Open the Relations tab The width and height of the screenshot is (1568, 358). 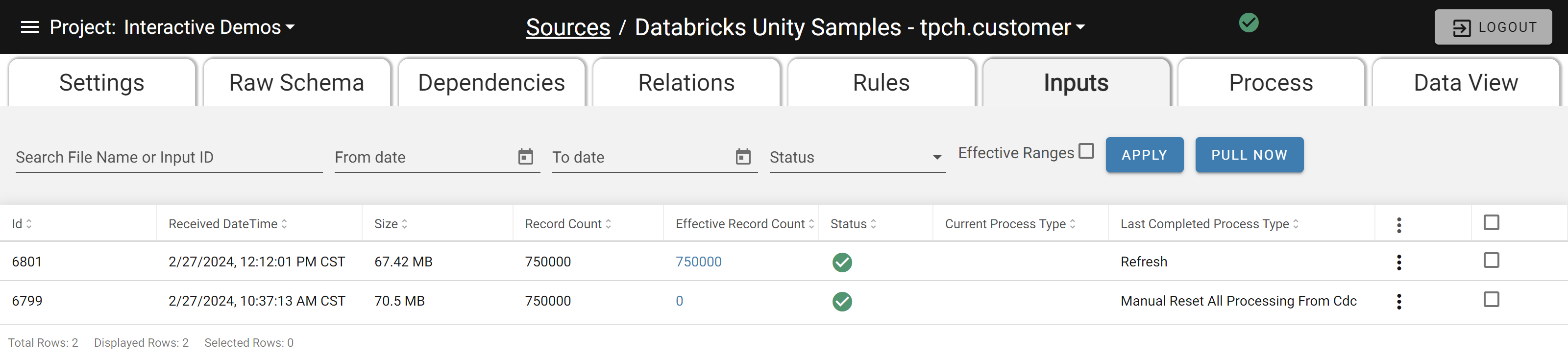(x=686, y=82)
